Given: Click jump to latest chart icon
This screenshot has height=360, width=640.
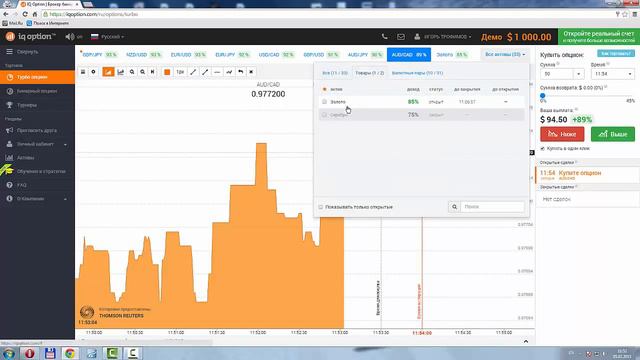Looking at the screenshot, I should [153, 72].
